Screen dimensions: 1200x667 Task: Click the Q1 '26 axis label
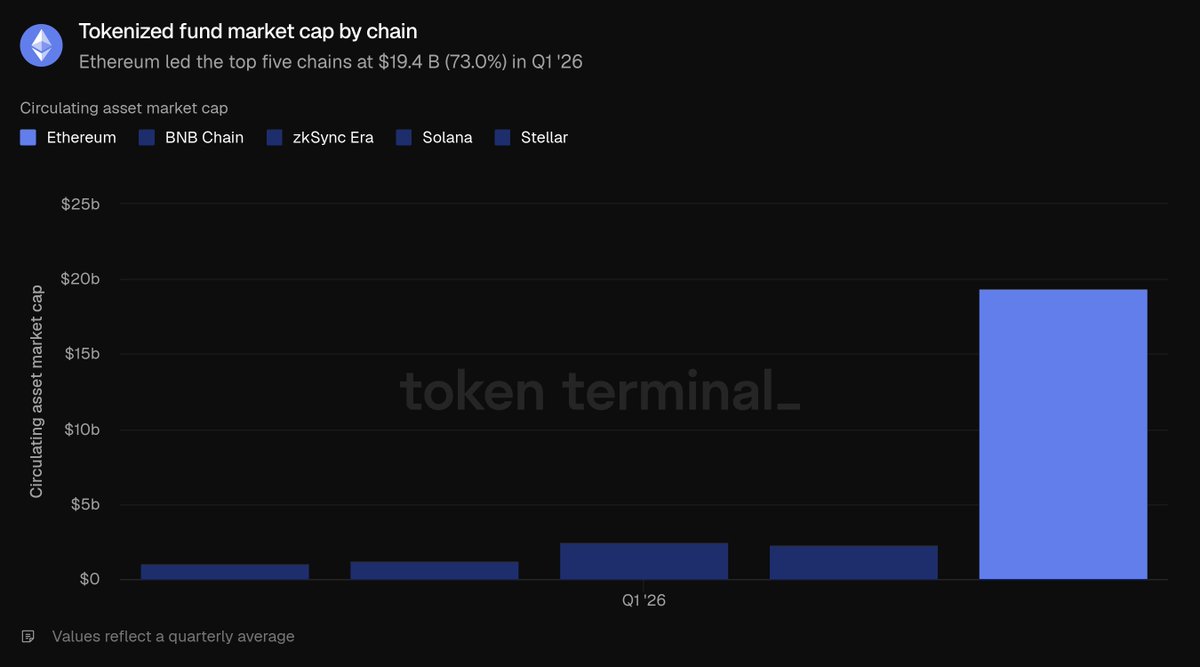pos(643,601)
